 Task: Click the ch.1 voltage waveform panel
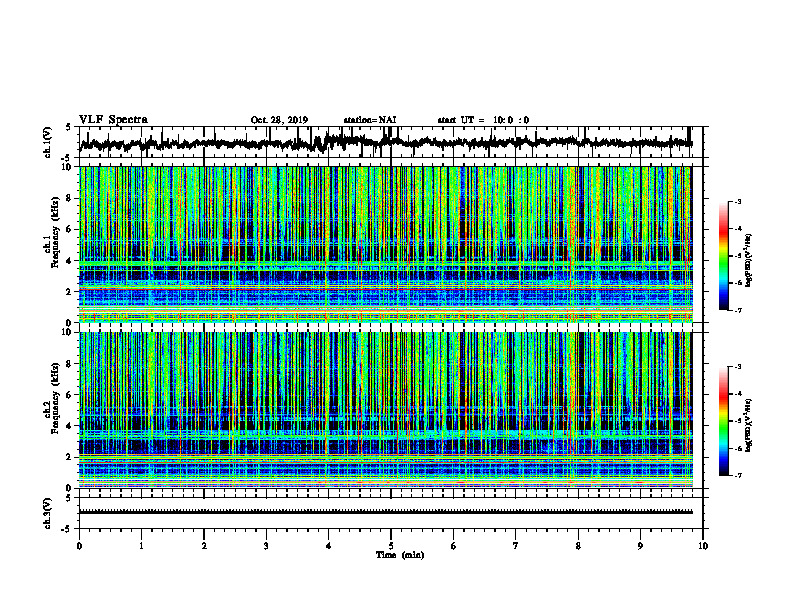(391, 142)
